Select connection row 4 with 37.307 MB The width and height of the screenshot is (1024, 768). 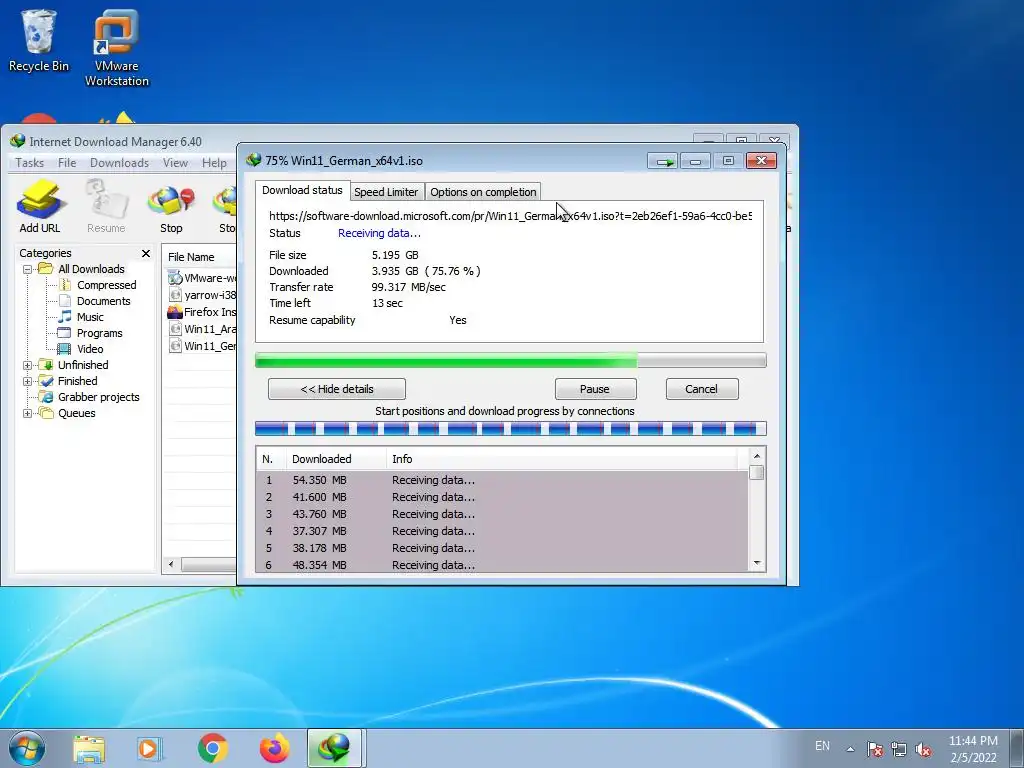(502, 531)
